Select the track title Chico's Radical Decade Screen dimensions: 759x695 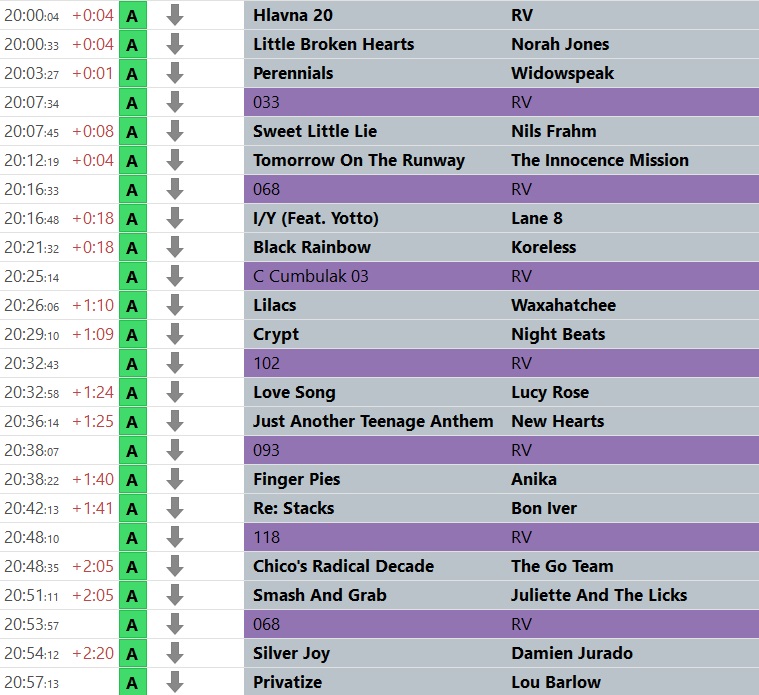coord(343,566)
